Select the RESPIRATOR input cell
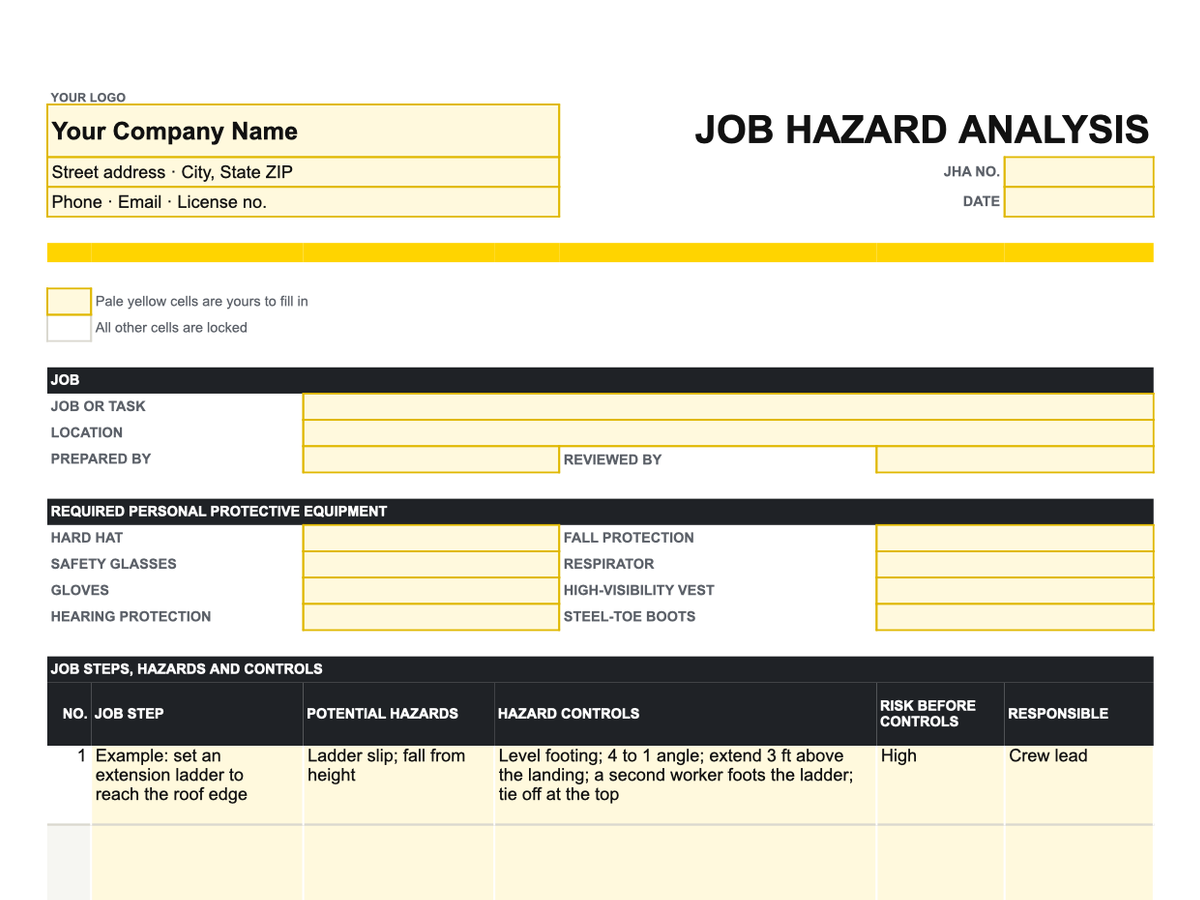The image size is (1200, 900). point(1015,564)
